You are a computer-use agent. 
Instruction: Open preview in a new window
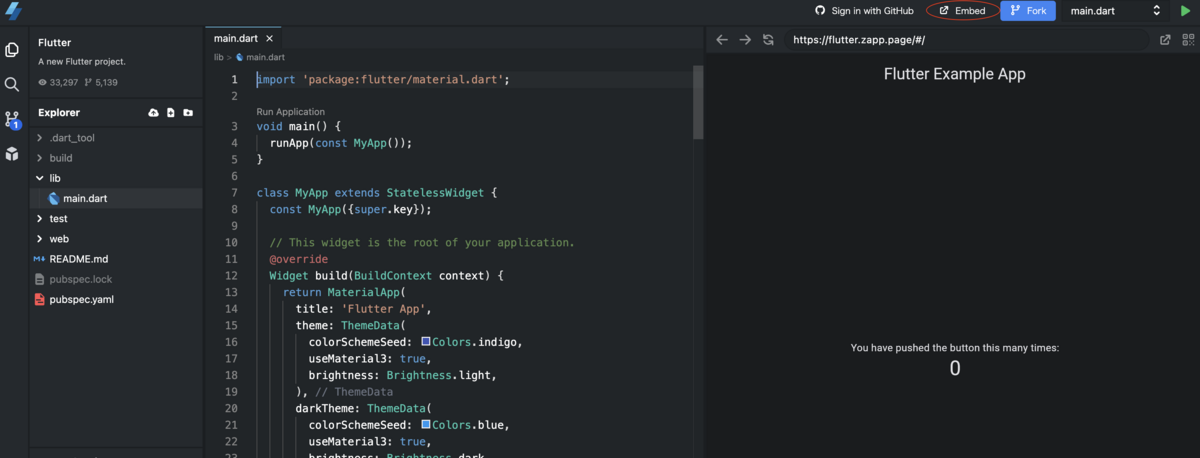pos(1165,40)
